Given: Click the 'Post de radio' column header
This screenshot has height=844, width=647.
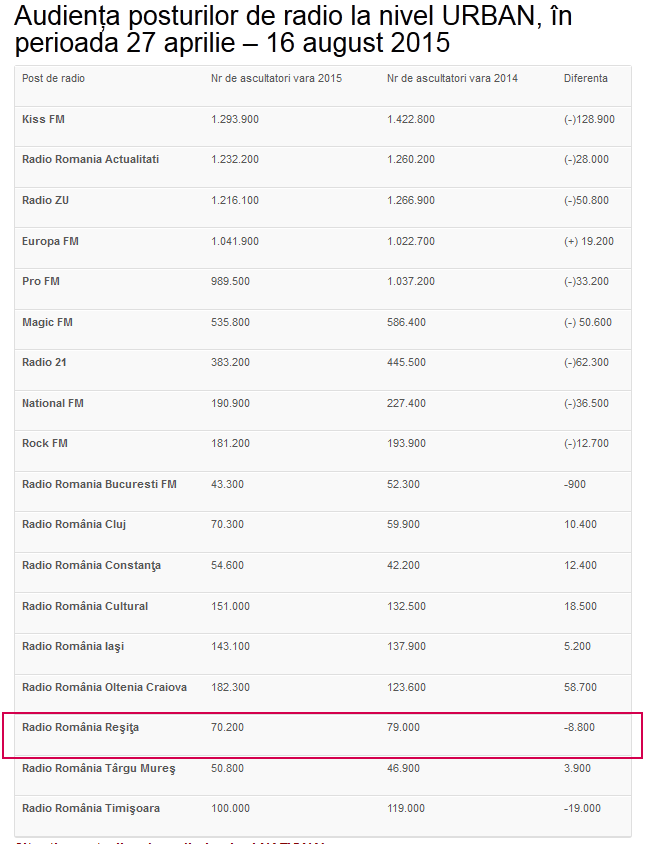Looking at the screenshot, I should pos(51,78).
